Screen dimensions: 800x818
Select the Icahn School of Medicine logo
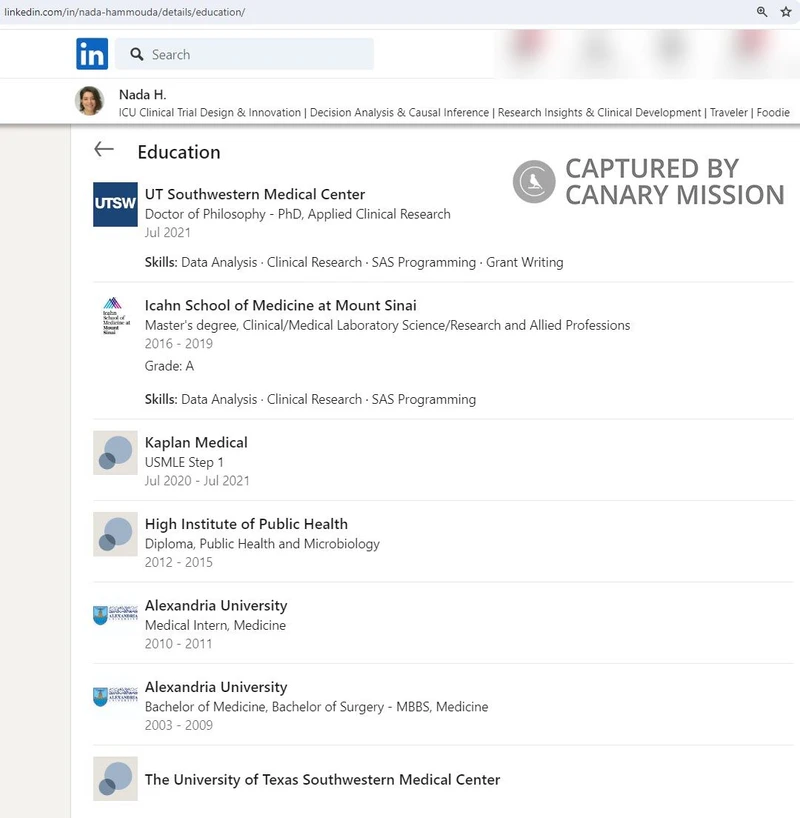point(114,318)
